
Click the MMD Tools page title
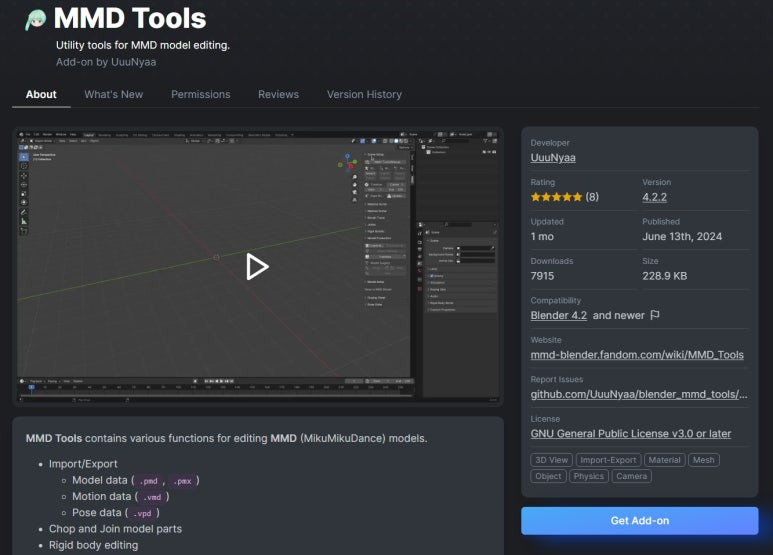click(130, 19)
